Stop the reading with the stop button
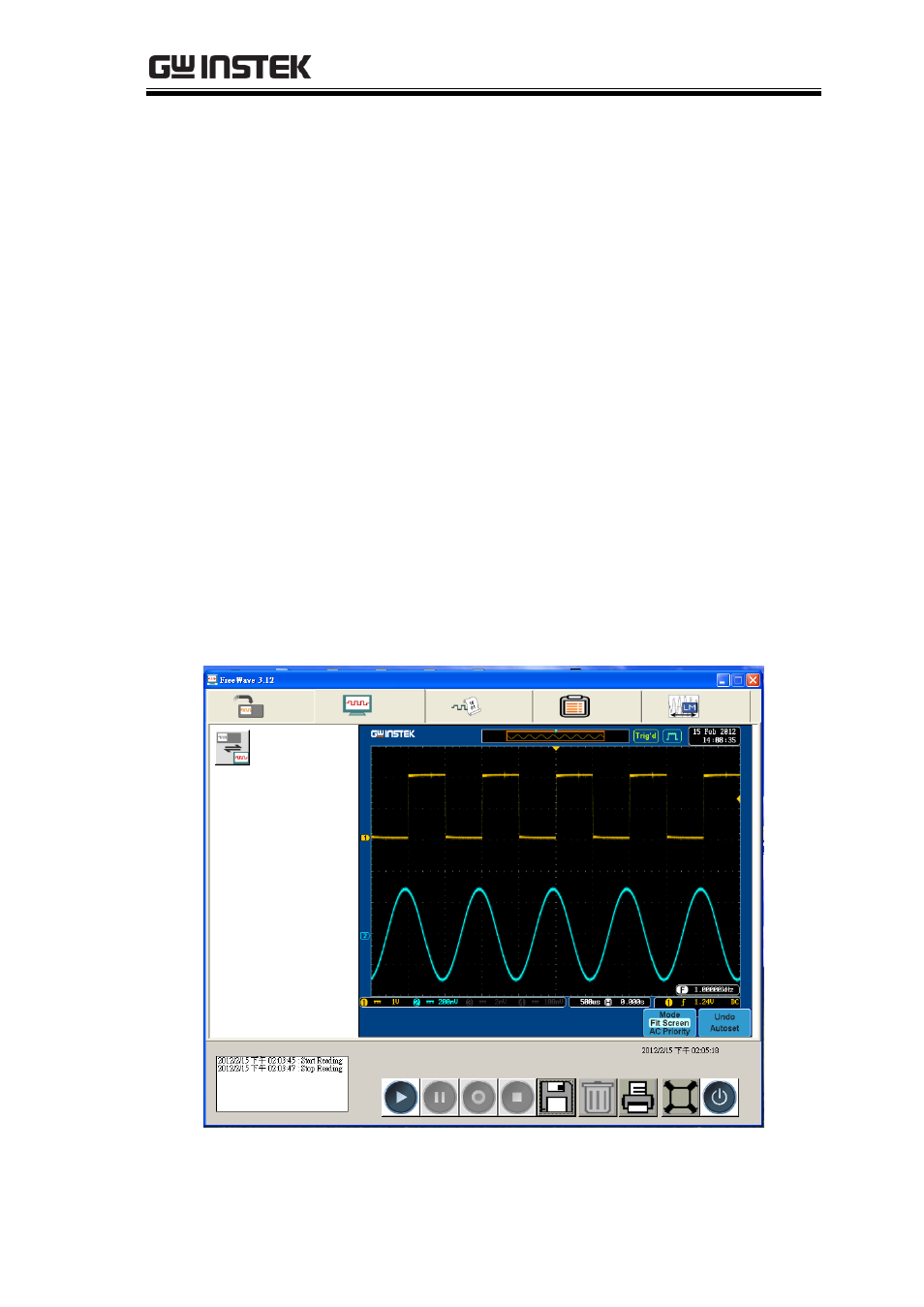This screenshot has width=924, height=1307. pyautogui.click(x=517, y=1098)
